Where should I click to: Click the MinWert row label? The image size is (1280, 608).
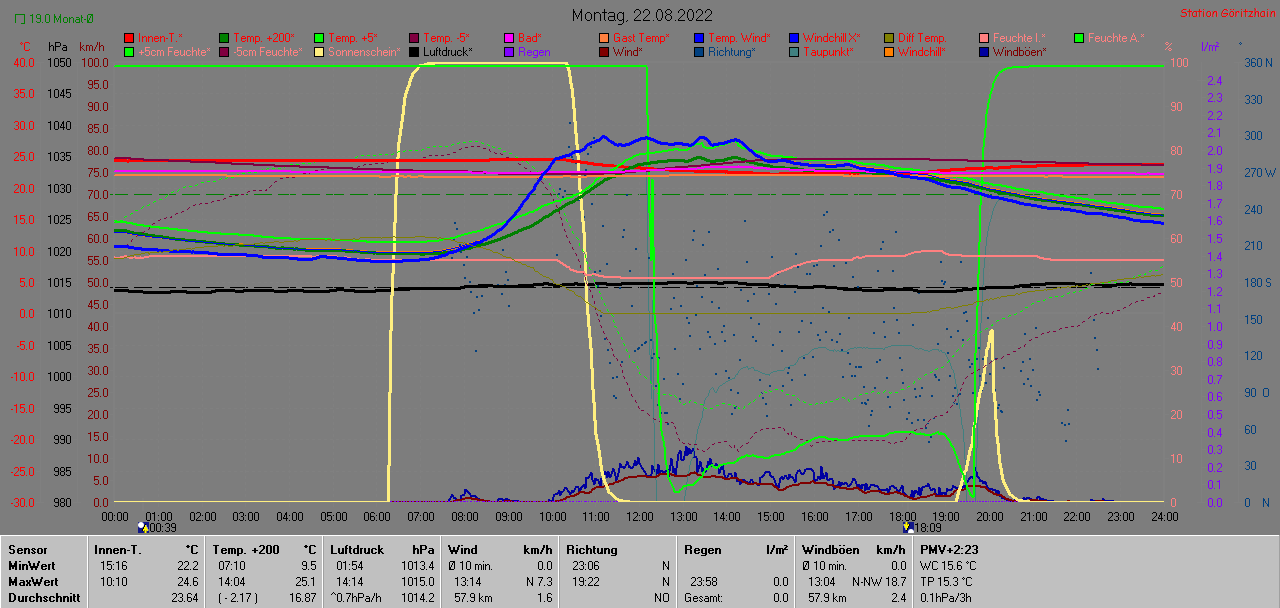point(31,565)
